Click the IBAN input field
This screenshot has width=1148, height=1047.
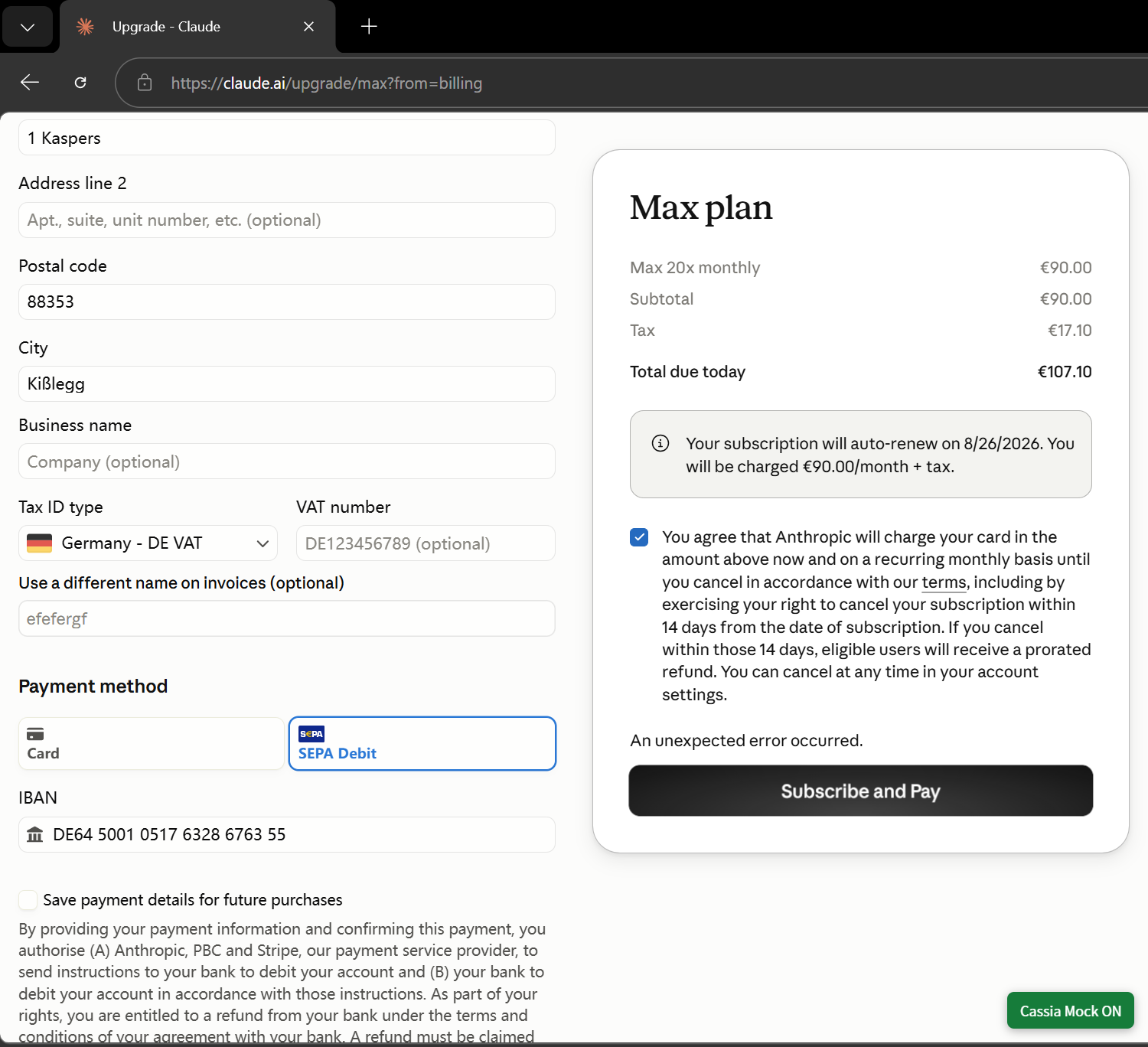[x=287, y=835]
